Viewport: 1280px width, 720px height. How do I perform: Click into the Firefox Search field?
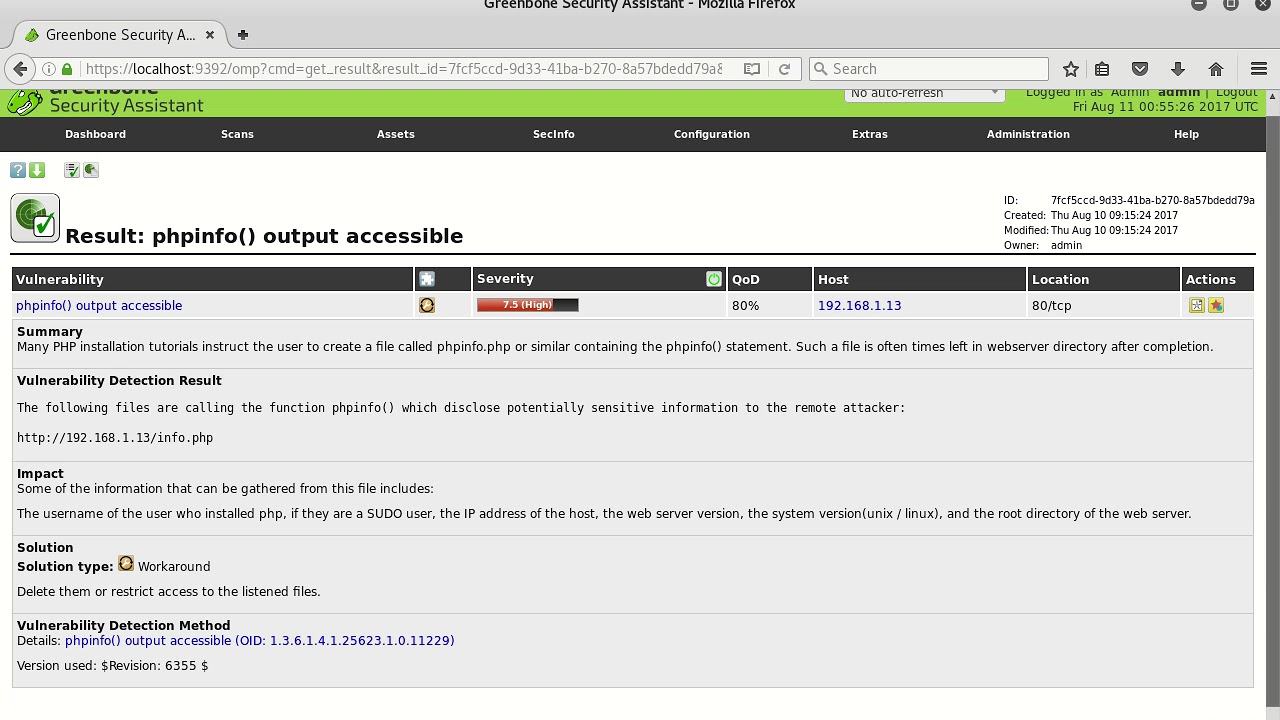click(x=929, y=69)
